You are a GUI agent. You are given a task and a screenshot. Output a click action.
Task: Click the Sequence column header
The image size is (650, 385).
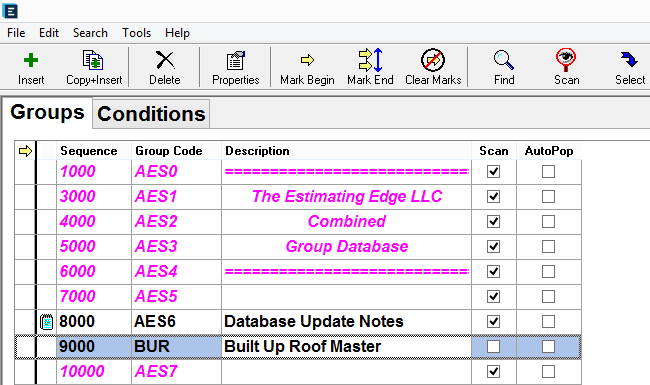tap(94, 151)
